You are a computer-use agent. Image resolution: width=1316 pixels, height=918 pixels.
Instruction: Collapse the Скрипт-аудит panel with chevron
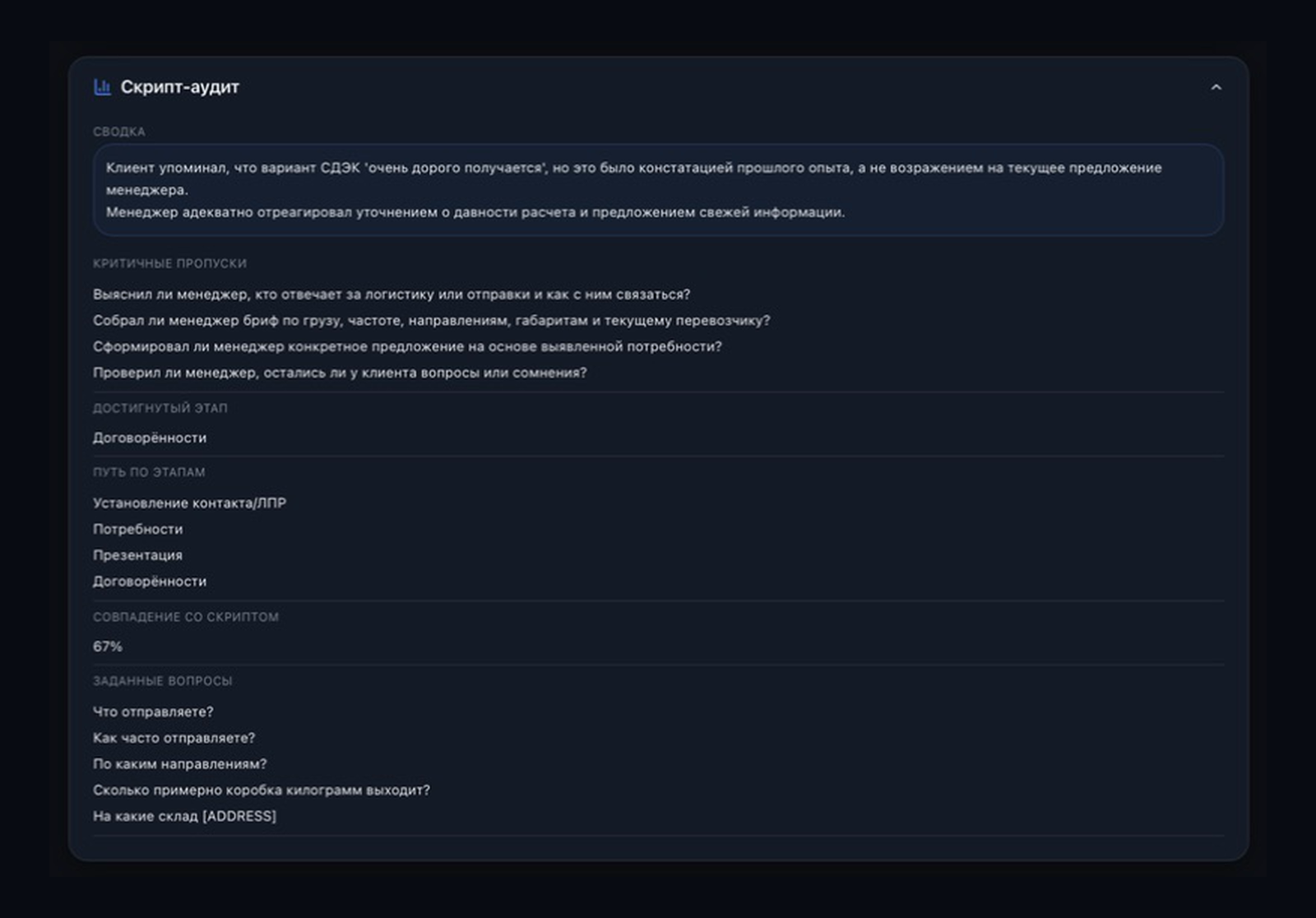pos(1216,87)
